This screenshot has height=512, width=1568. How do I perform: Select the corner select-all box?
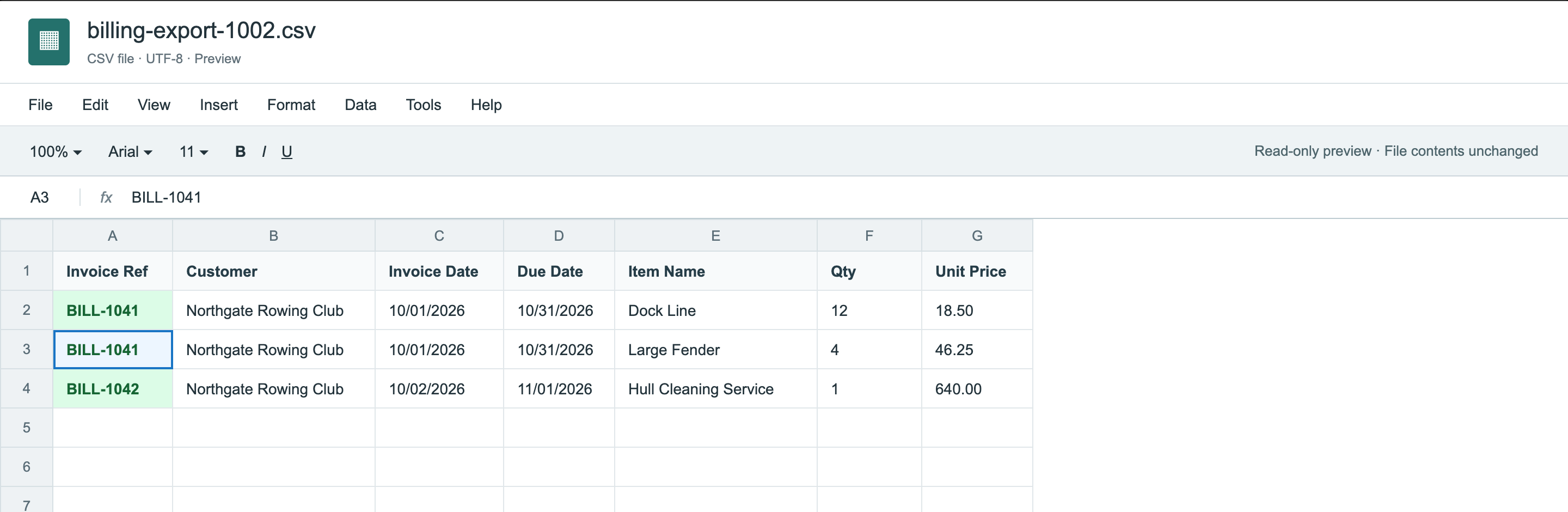pyautogui.click(x=26, y=236)
